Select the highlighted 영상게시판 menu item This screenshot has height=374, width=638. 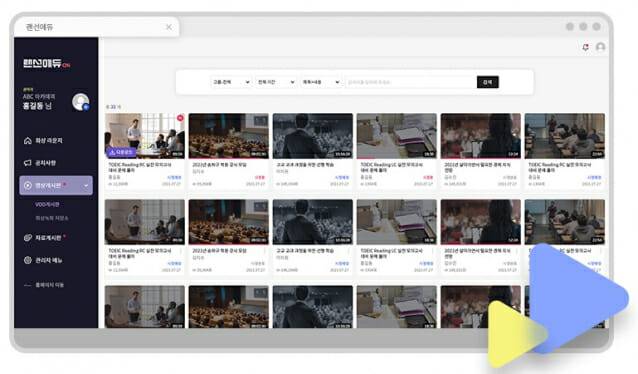click(56, 186)
